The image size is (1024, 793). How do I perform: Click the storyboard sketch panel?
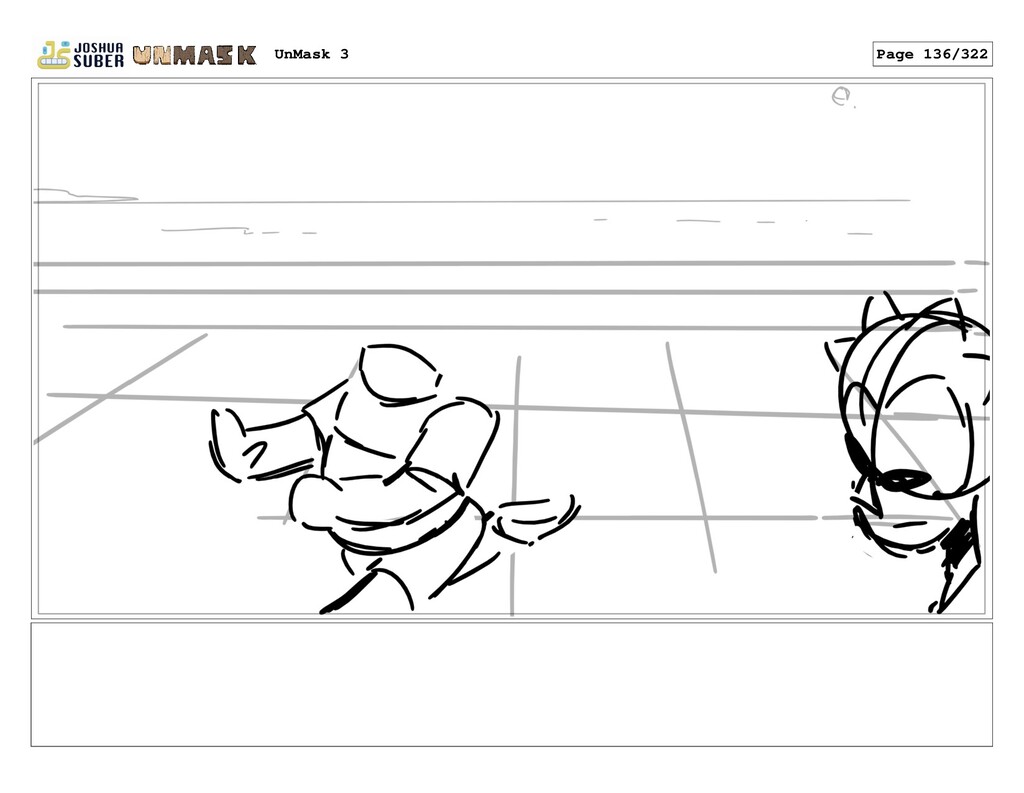tap(511, 349)
